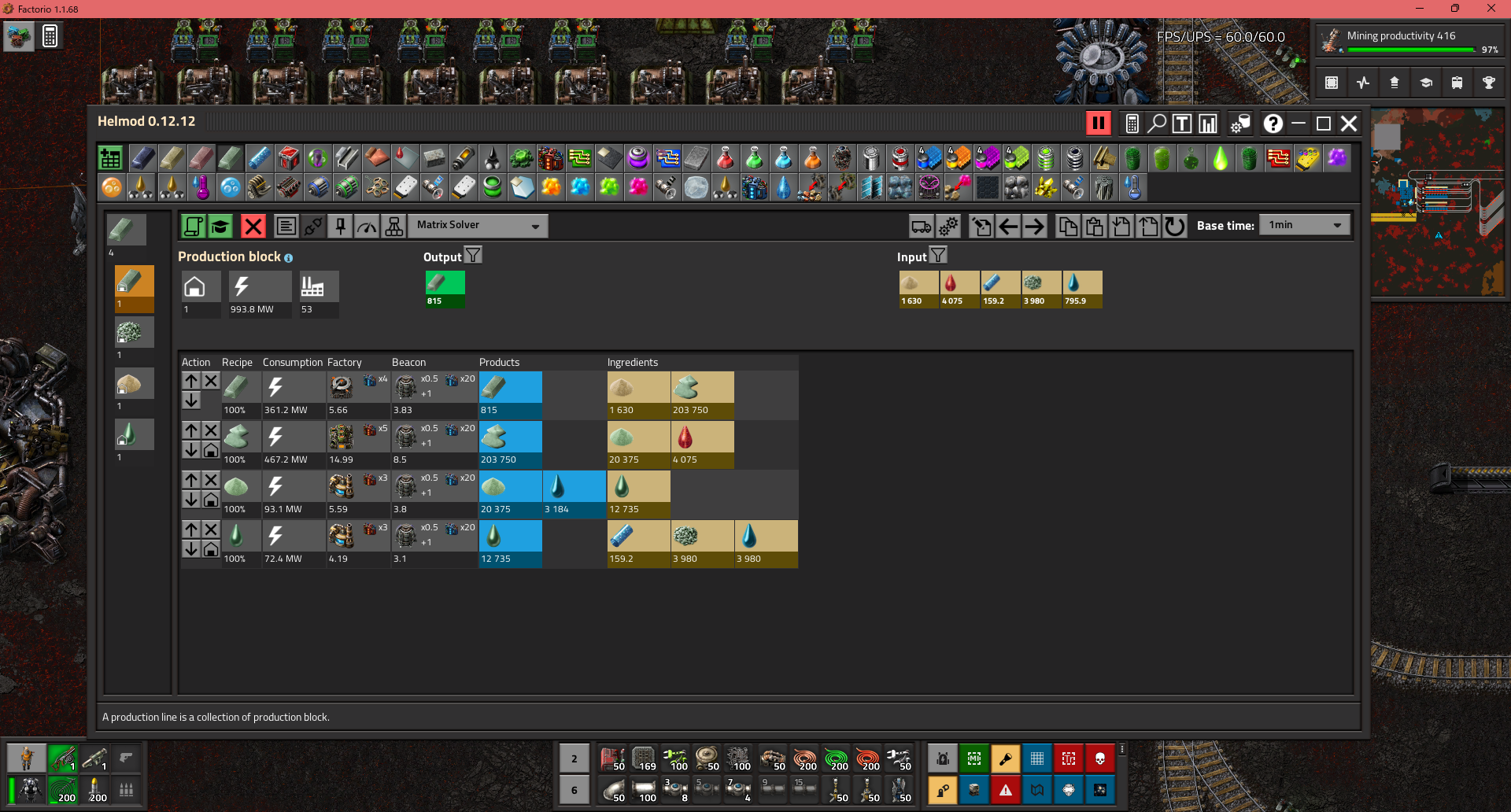
Task: Open the text 'T' panel icon
Action: [1182, 124]
